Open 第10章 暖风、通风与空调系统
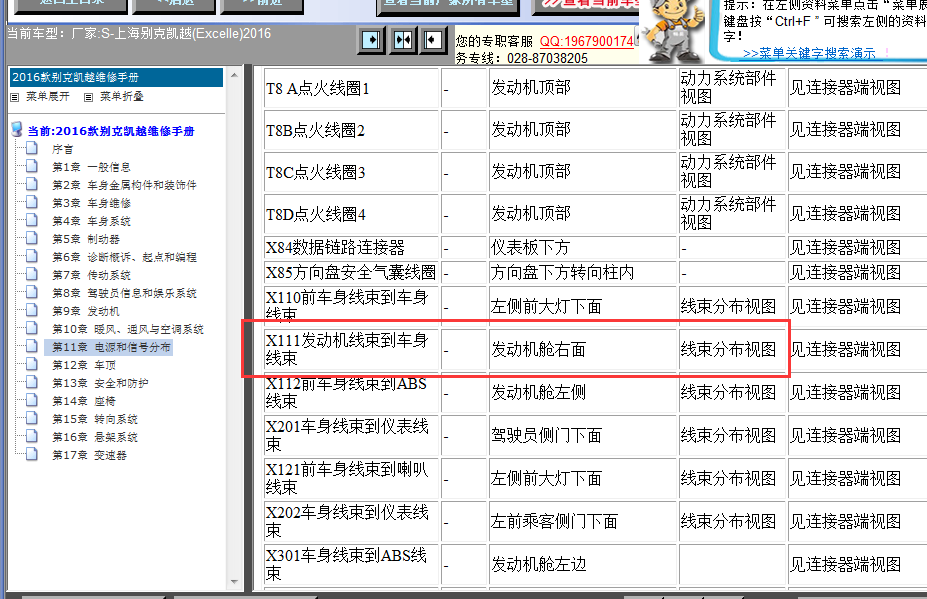 (x=128, y=329)
